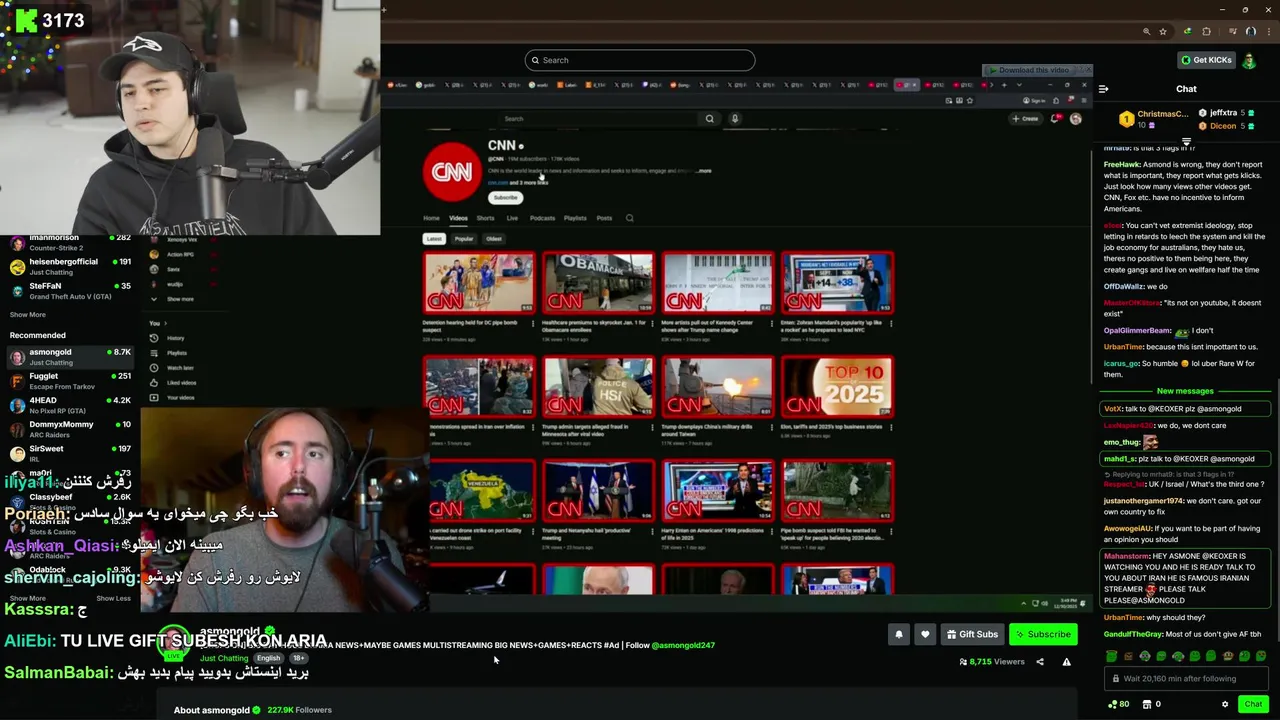Open Fugglet recommended channel
Viewport: 1280px width, 720px height.
70,381
